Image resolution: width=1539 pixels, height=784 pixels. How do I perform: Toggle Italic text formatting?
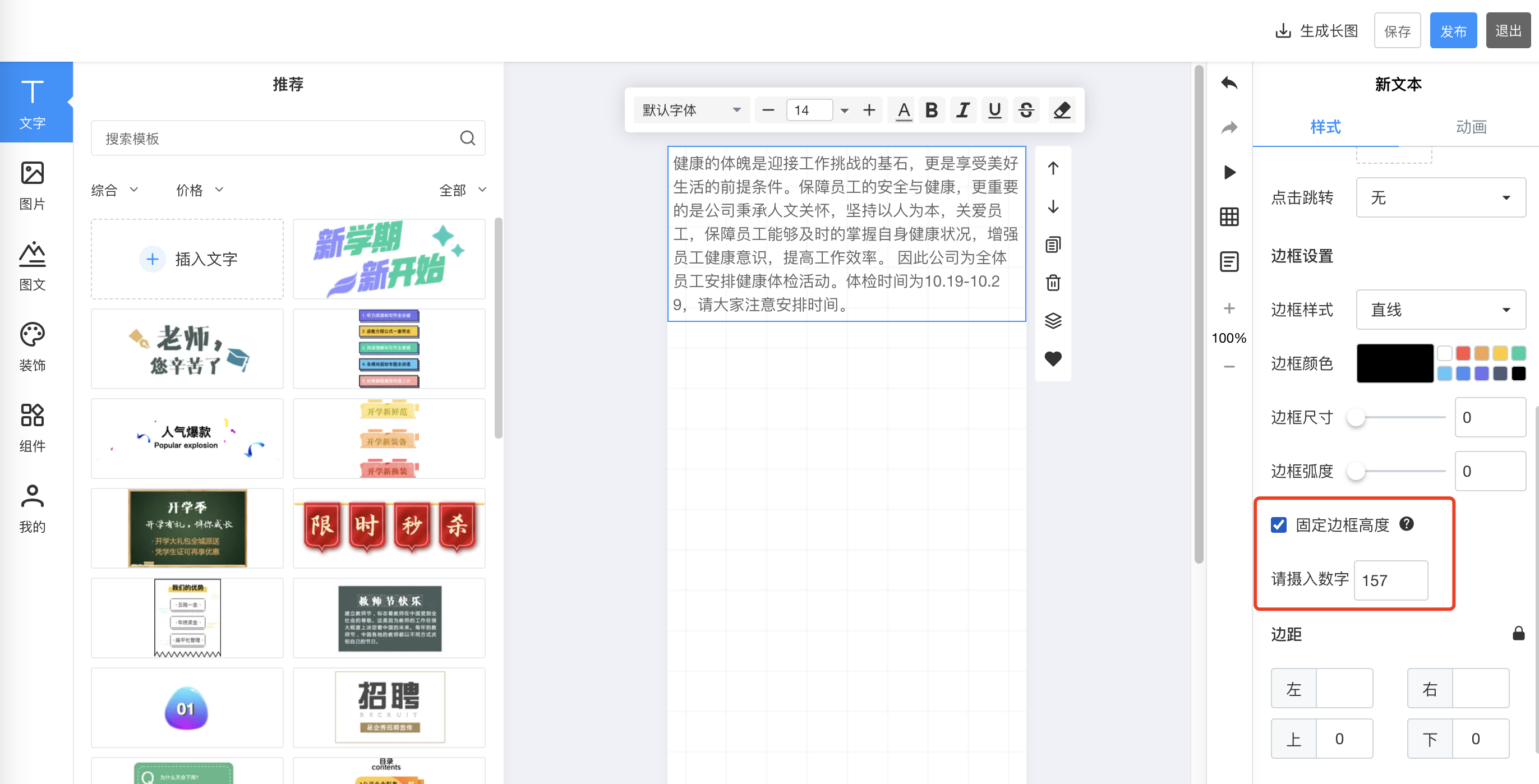coord(962,110)
